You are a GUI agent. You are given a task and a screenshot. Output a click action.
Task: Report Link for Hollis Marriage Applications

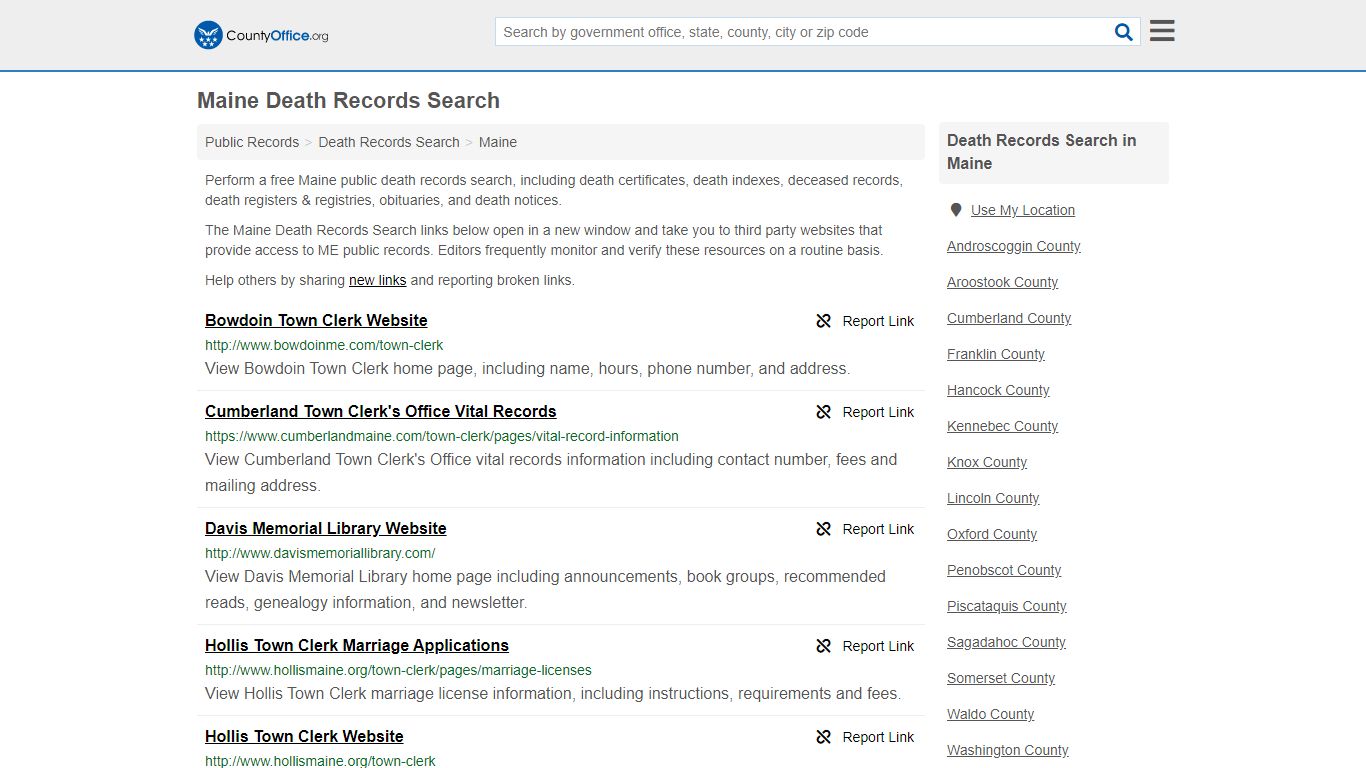pyautogui.click(x=878, y=646)
